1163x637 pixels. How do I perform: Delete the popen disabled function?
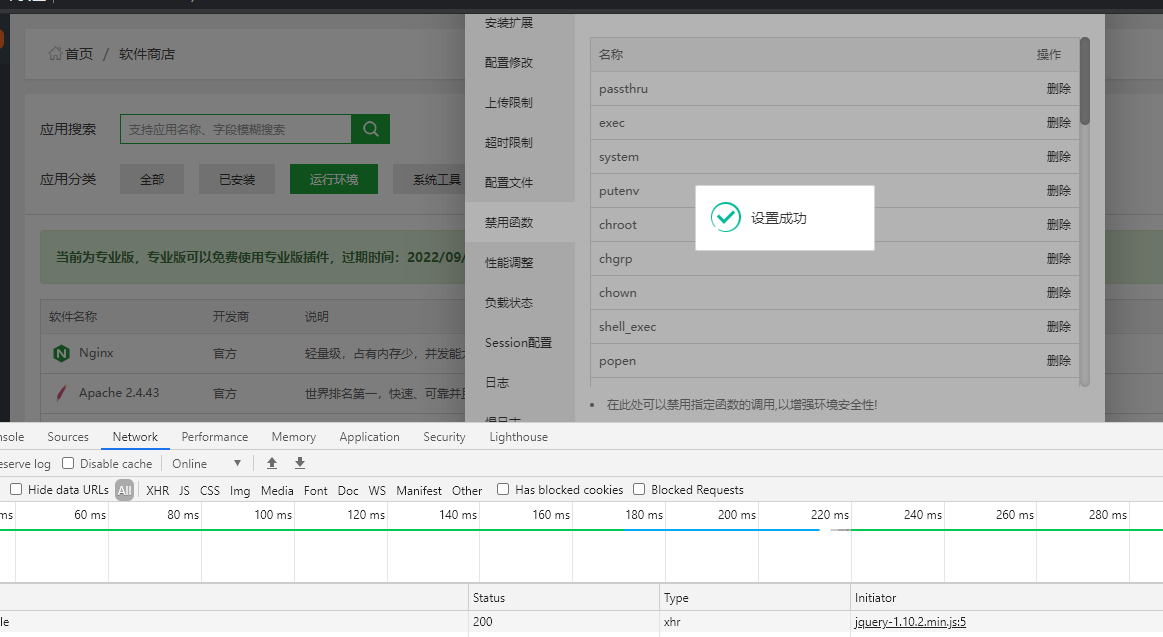click(x=1058, y=361)
